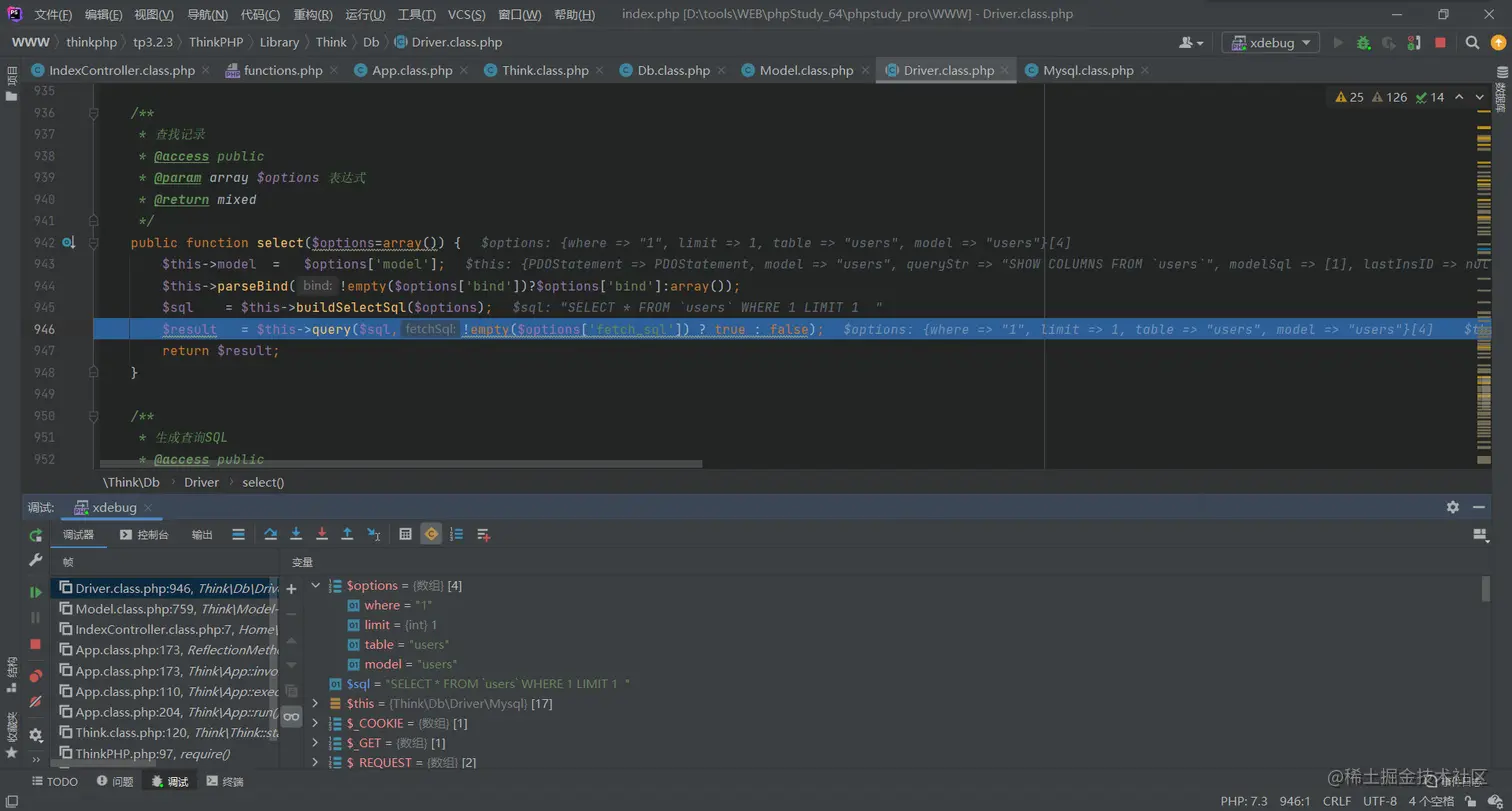The width and height of the screenshot is (1512, 811).
Task: Collapse the $options array node
Action: (316, 585)
